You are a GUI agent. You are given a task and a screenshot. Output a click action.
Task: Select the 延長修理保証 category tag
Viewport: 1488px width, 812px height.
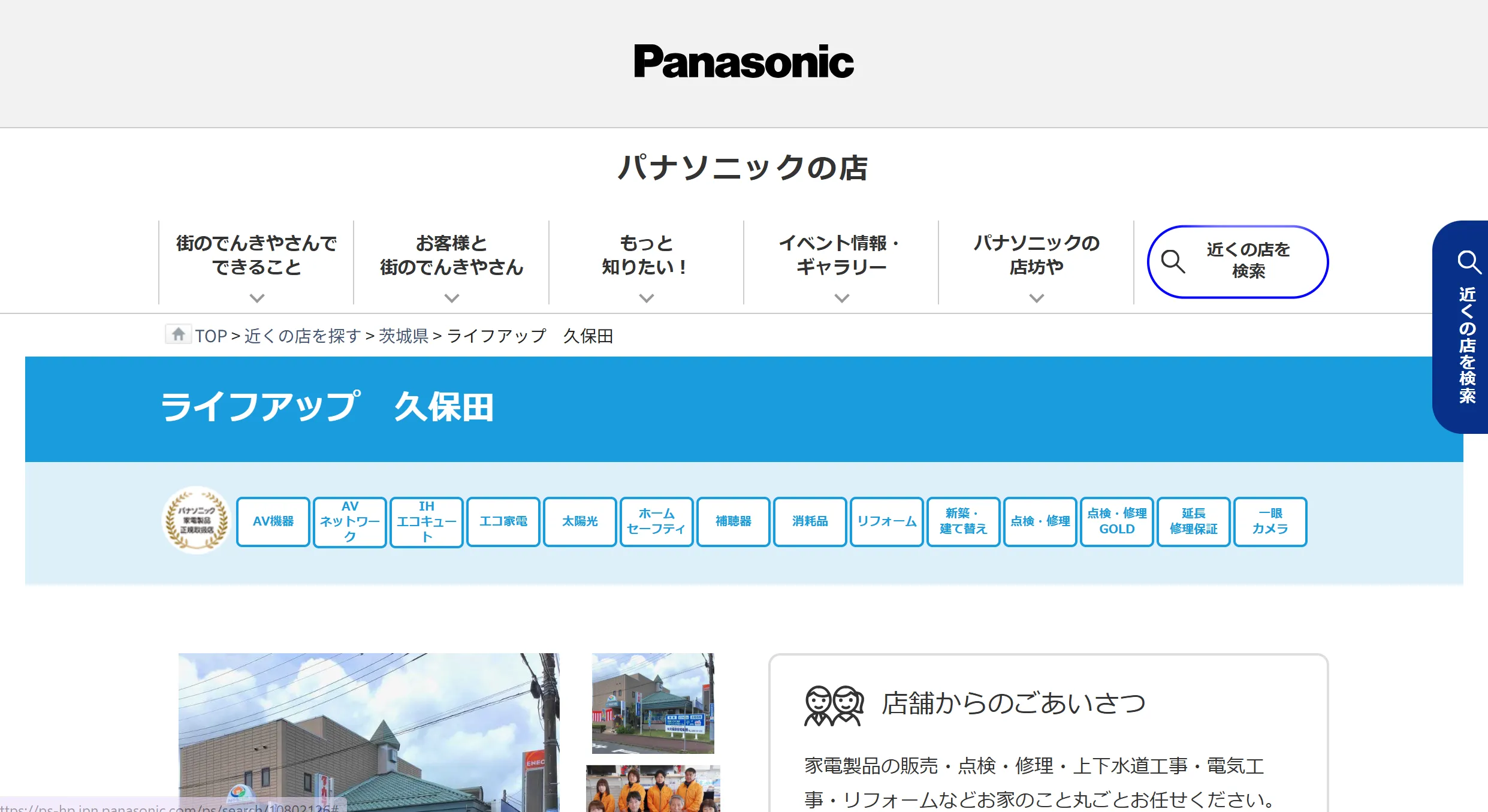click(x=1194, y=521)
